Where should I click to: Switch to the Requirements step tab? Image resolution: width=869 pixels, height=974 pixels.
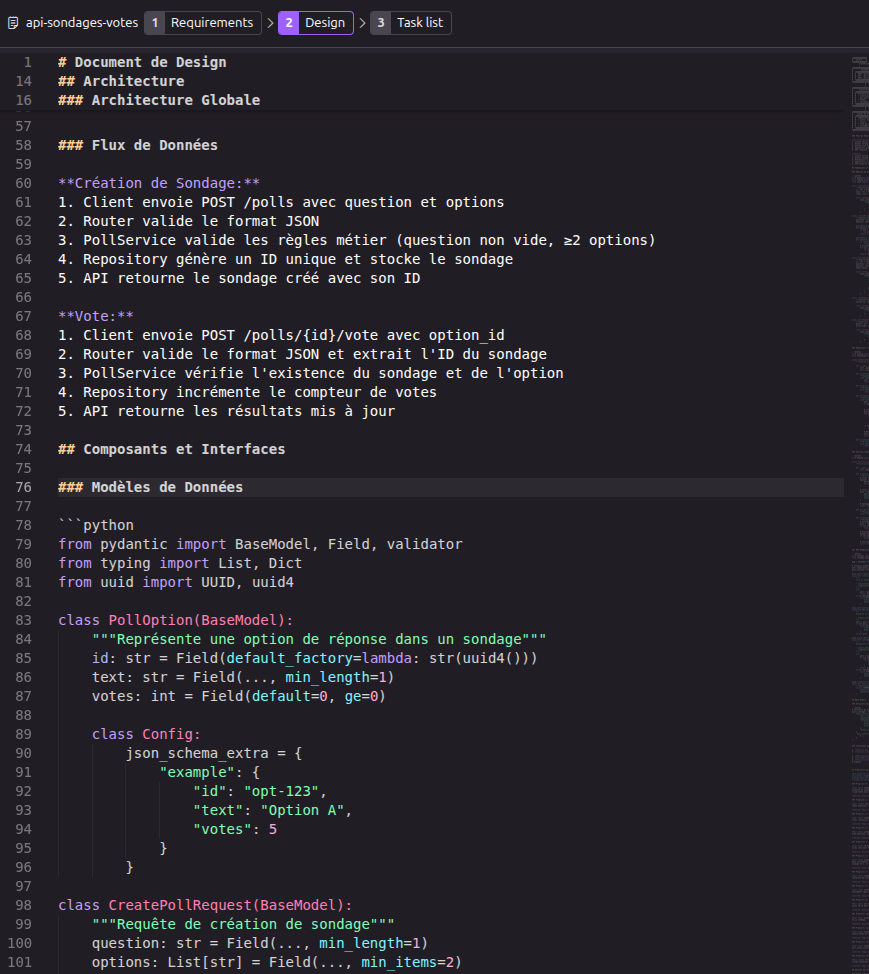click(x=201, y=23)
